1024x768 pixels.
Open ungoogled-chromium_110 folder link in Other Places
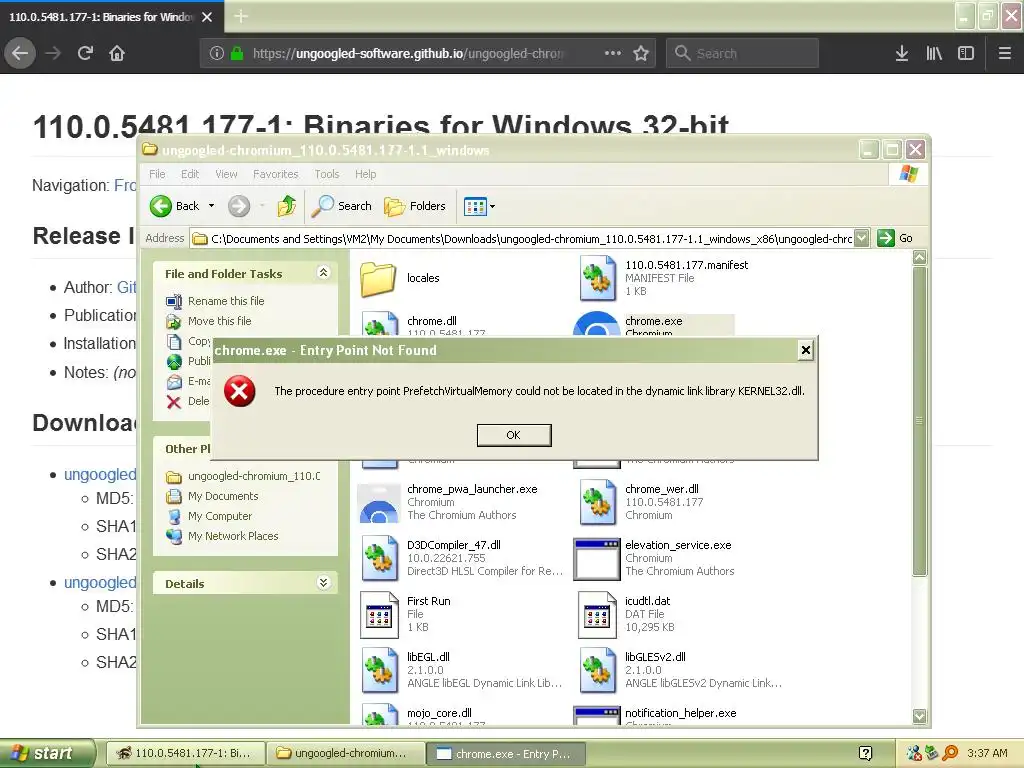pyautogui.click(x=254, y=476)
